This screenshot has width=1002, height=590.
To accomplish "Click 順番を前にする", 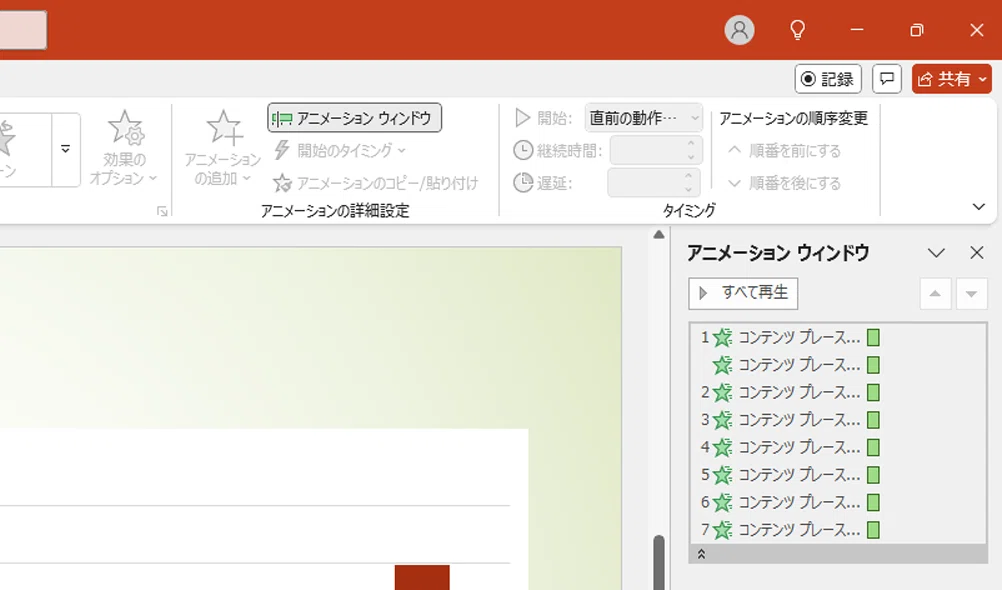I will (x=784, y=151).
